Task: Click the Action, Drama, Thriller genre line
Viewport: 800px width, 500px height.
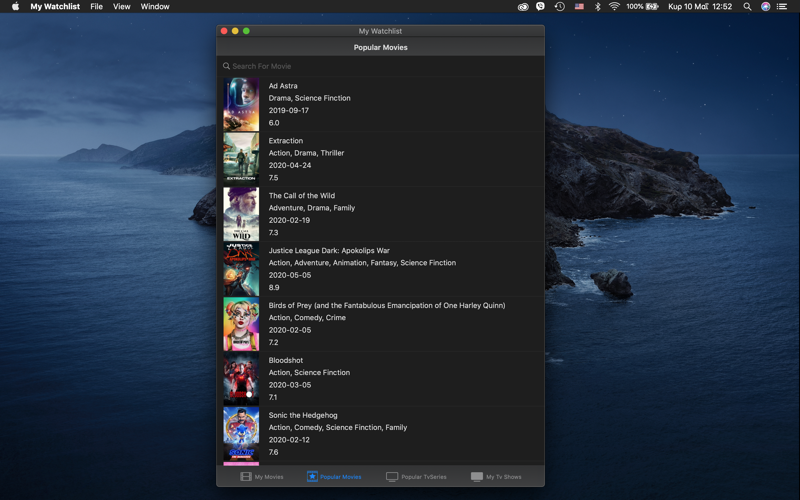Action: point(307,153)
